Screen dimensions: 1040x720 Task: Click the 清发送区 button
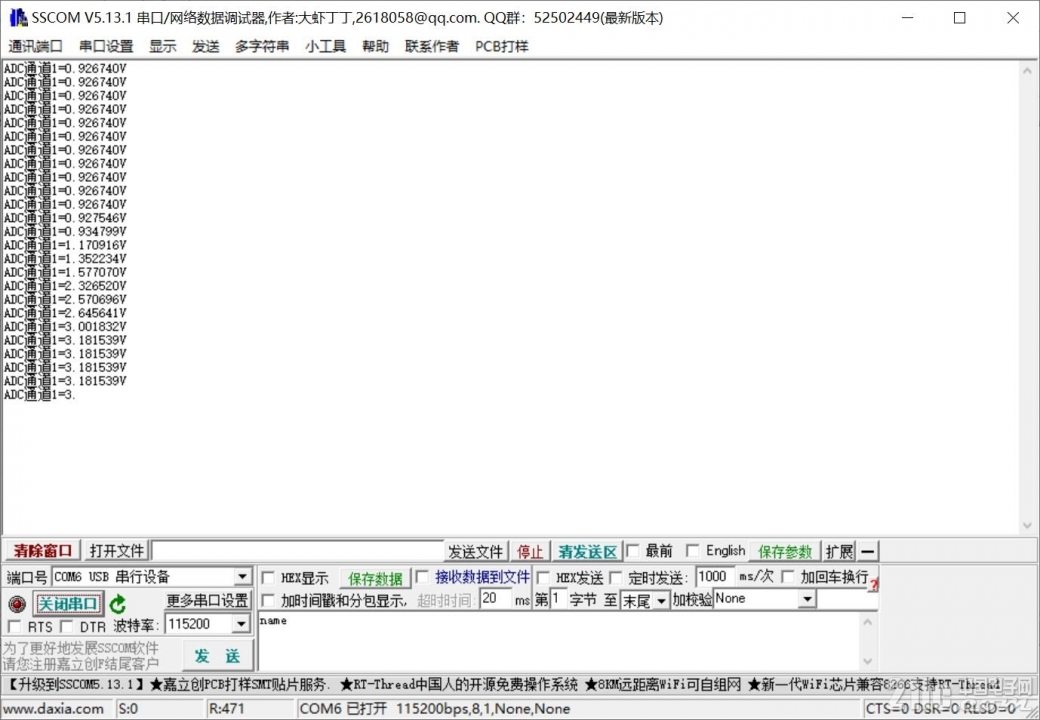588,552
